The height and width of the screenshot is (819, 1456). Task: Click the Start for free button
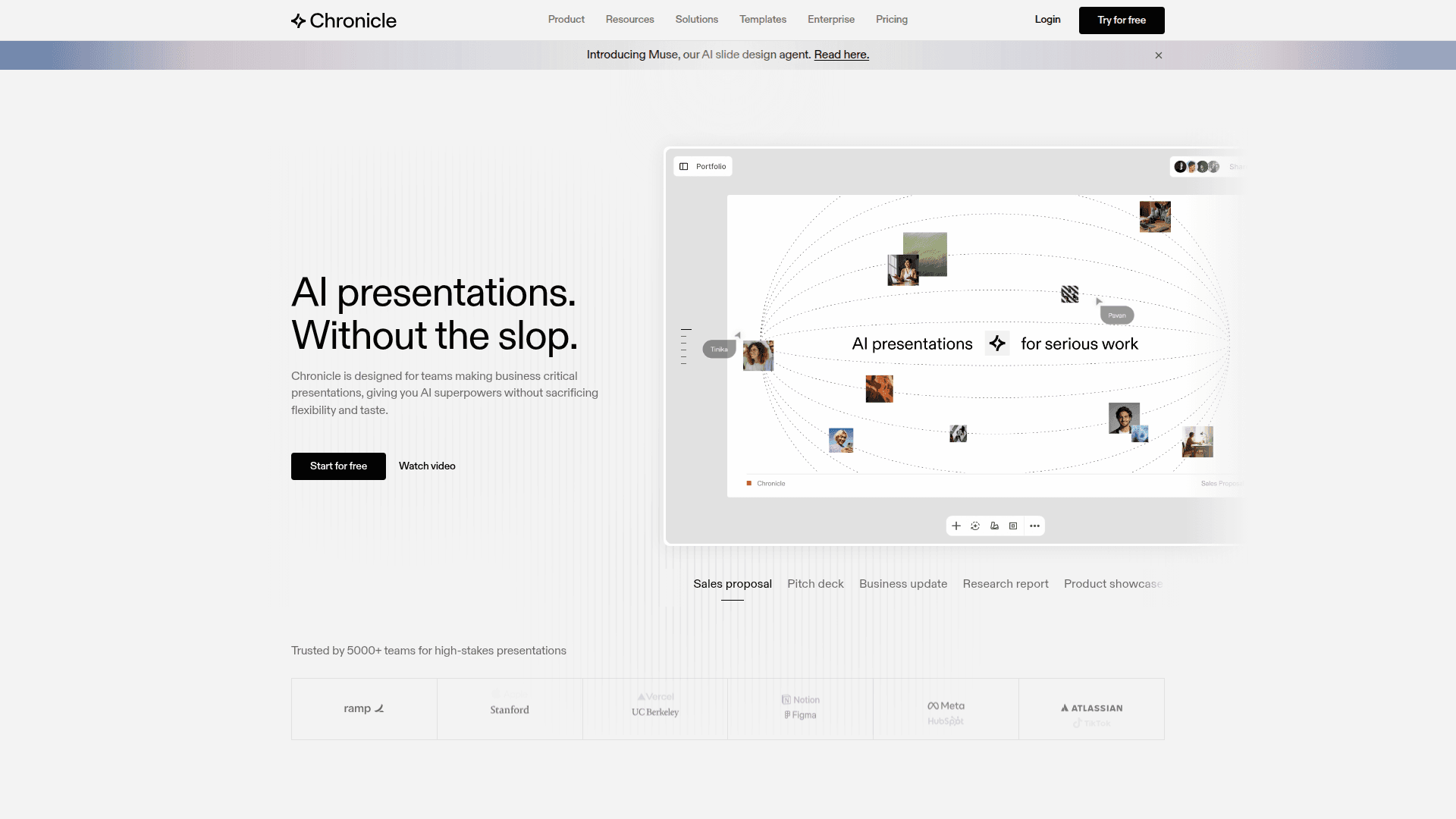(x=338, y=466)
